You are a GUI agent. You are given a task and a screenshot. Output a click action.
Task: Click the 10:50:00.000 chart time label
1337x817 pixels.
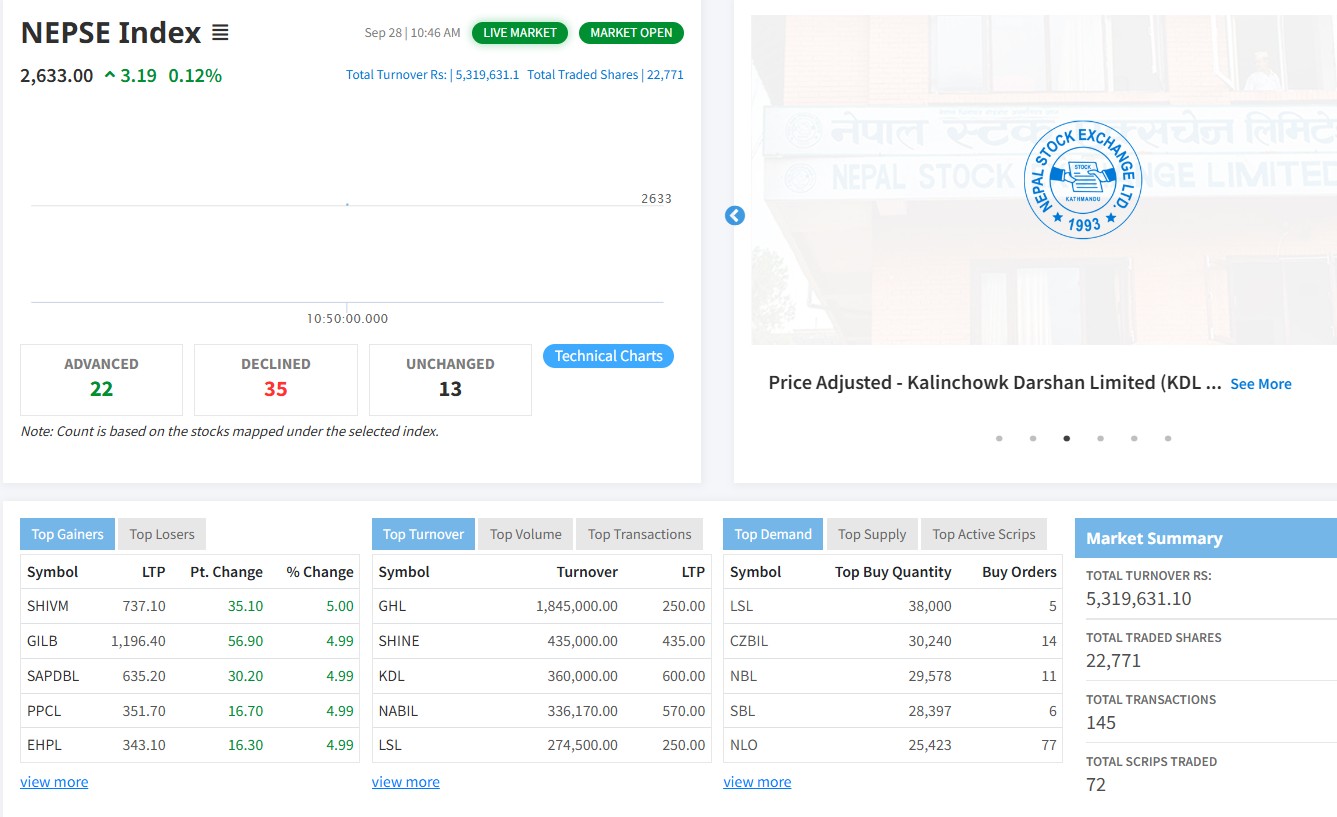pyautogui.click(x=347, y=319)
